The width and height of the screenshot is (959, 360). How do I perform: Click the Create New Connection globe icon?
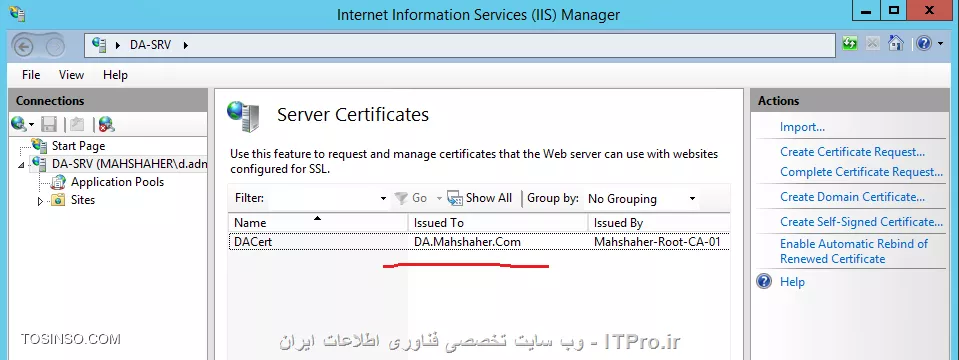(18, 124)
